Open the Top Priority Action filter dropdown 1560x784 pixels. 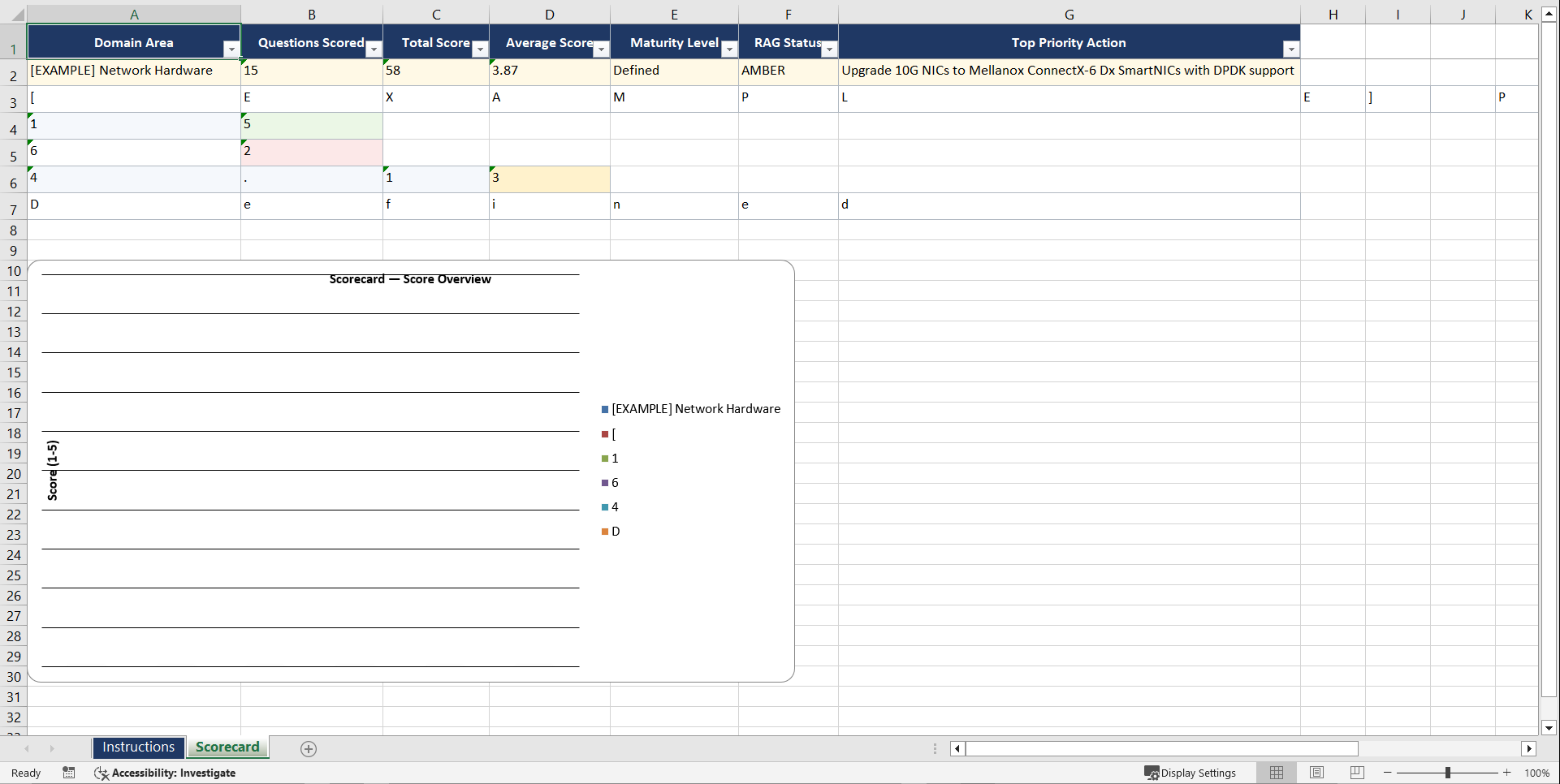pos(1291,49)
